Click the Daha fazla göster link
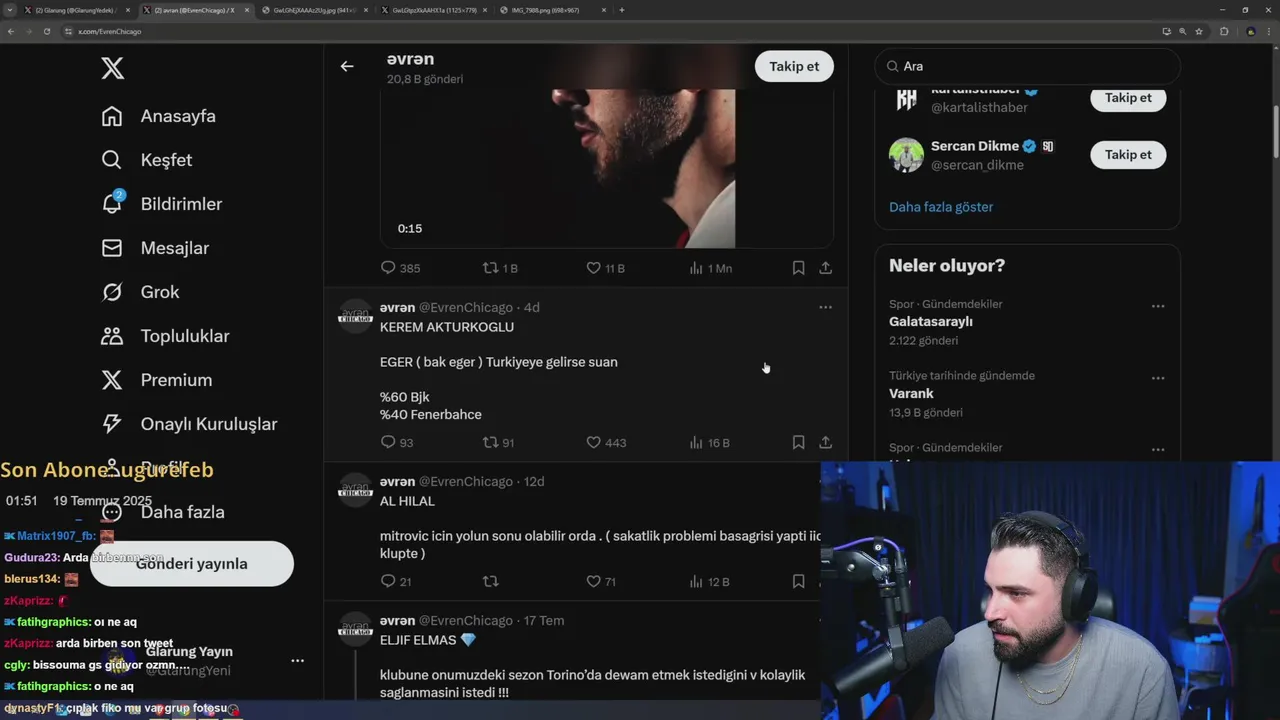 941,207
